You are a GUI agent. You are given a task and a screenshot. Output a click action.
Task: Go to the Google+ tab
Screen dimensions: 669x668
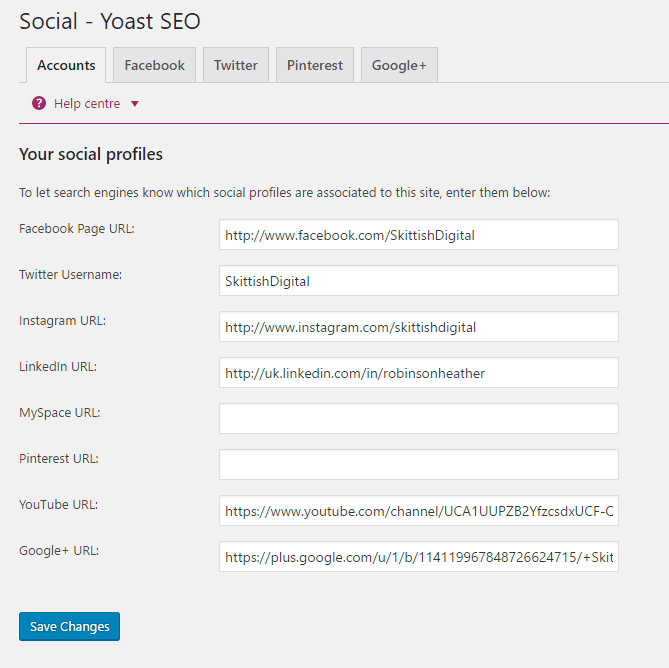(399, 65)
